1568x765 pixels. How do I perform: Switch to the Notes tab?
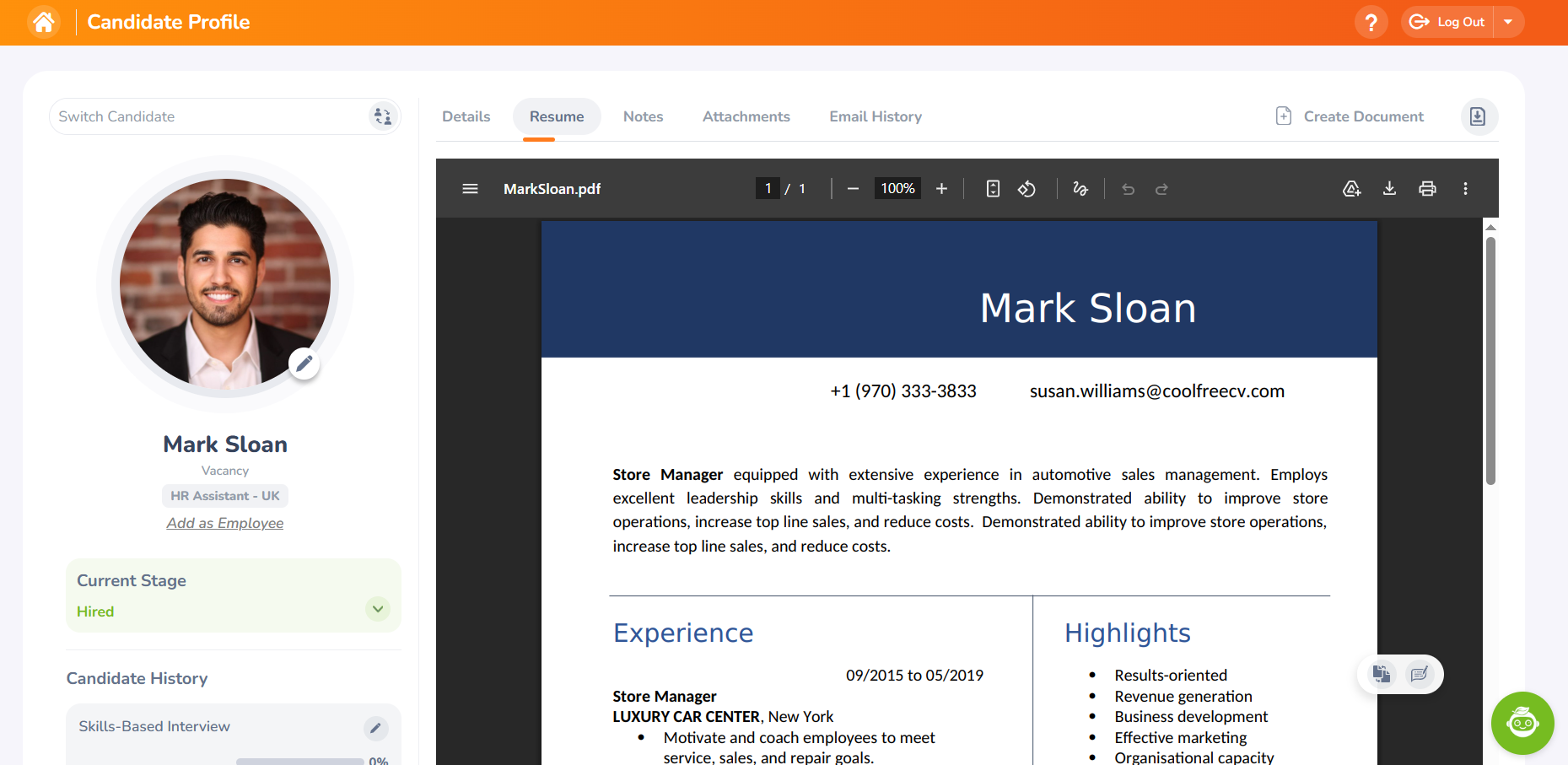pos(643,116)
